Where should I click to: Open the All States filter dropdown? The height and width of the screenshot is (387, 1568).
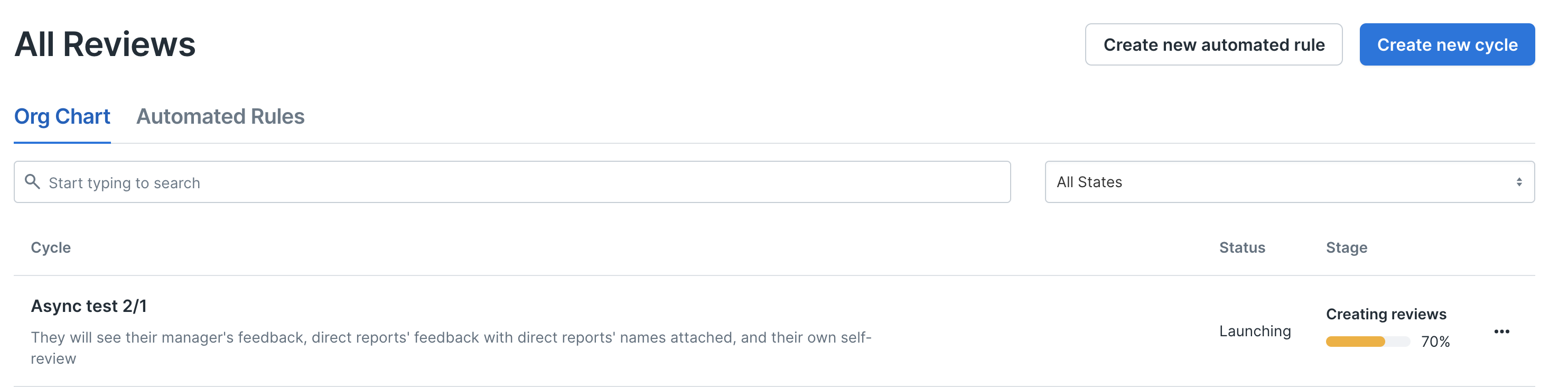(x=1289, y=182)
